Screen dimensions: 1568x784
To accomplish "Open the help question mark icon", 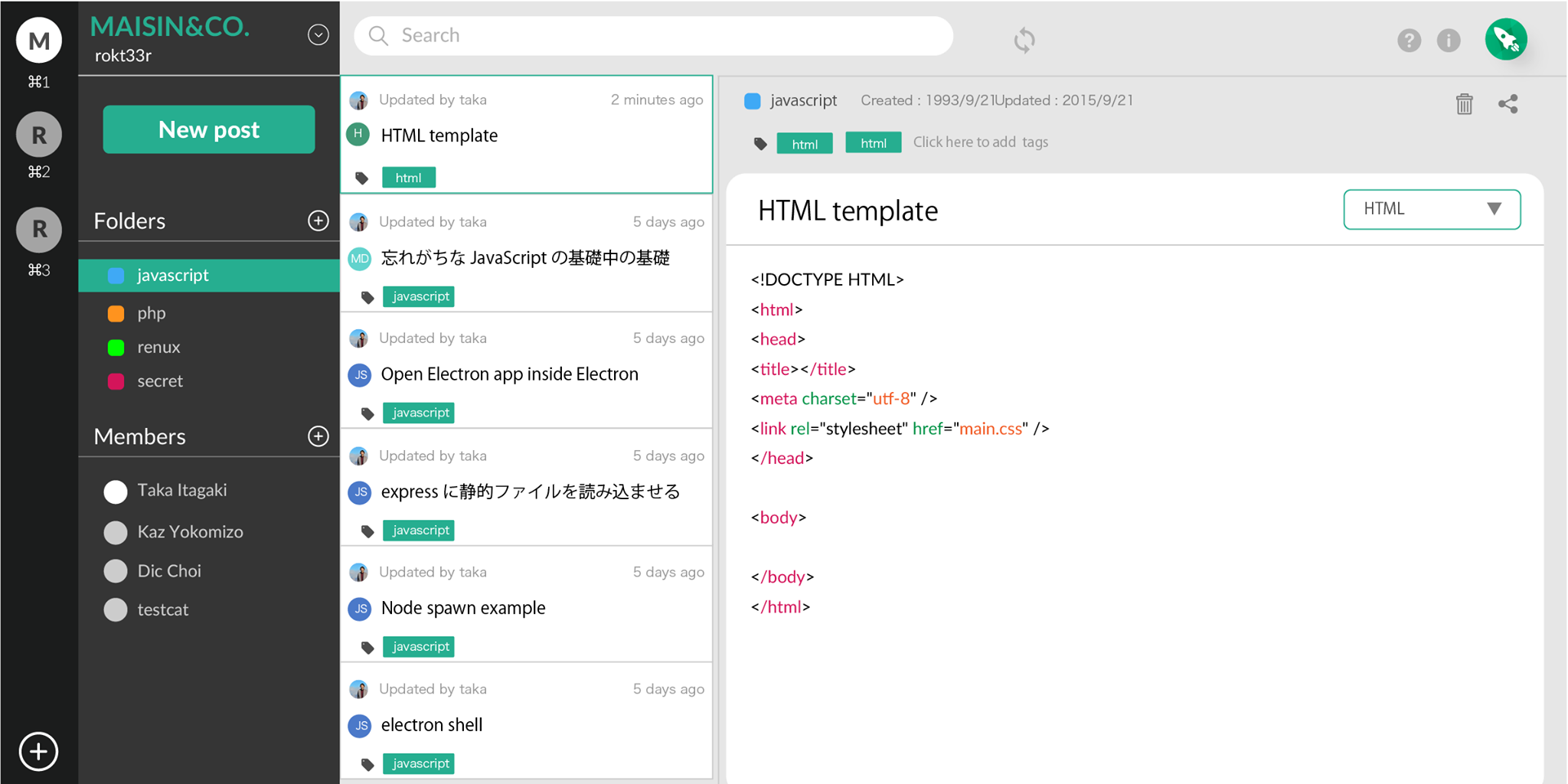I will click(1408, 40).
